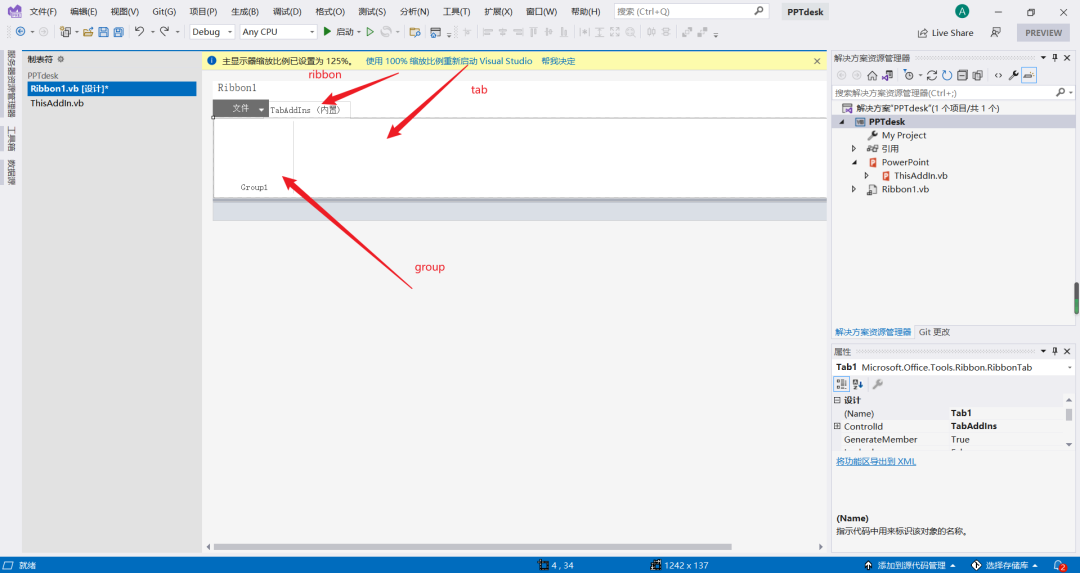Toggle Preview Selected Items in Solution Explorer
This screenshot has height=573, width=1080.
[x=1029, y=75]
